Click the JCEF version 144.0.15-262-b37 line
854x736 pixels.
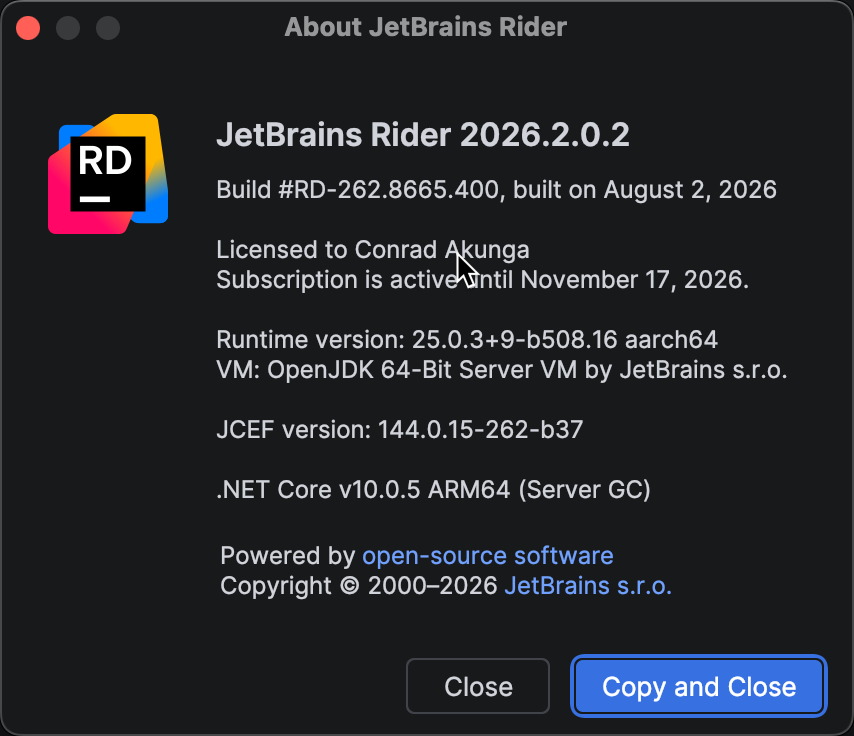tap(400, 429)
